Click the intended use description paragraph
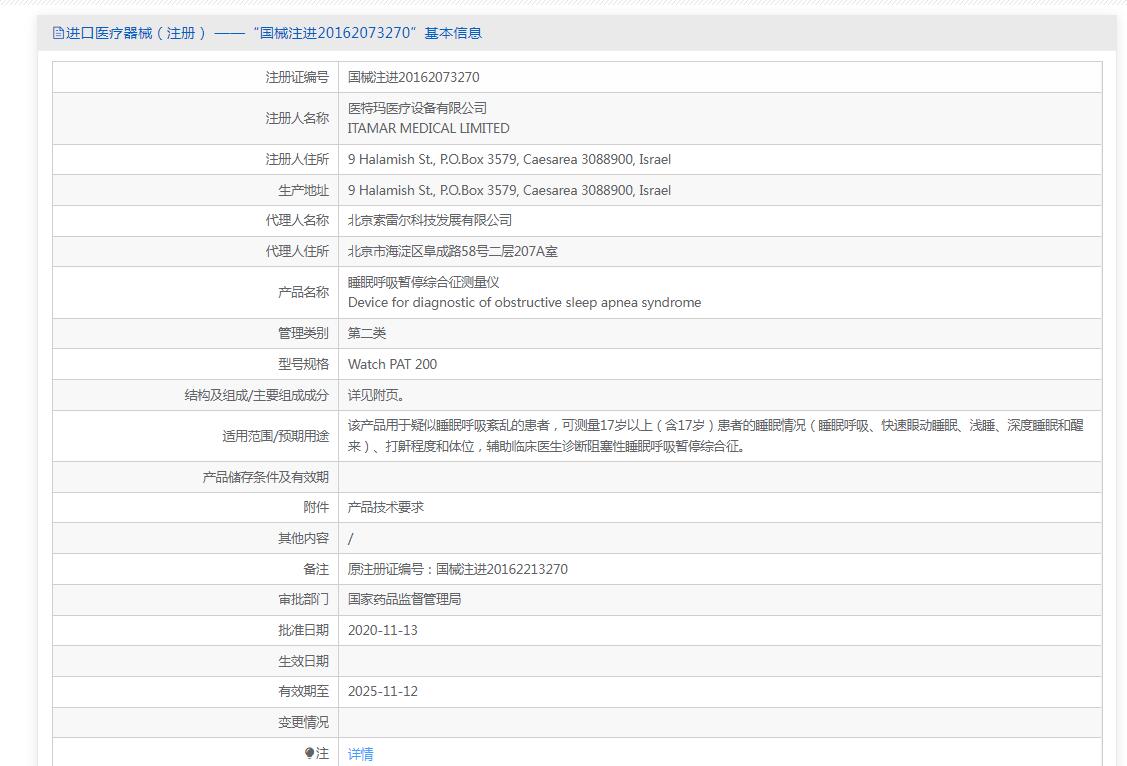The height and width of the screenshot is (766, 1127). pos(715,435)
